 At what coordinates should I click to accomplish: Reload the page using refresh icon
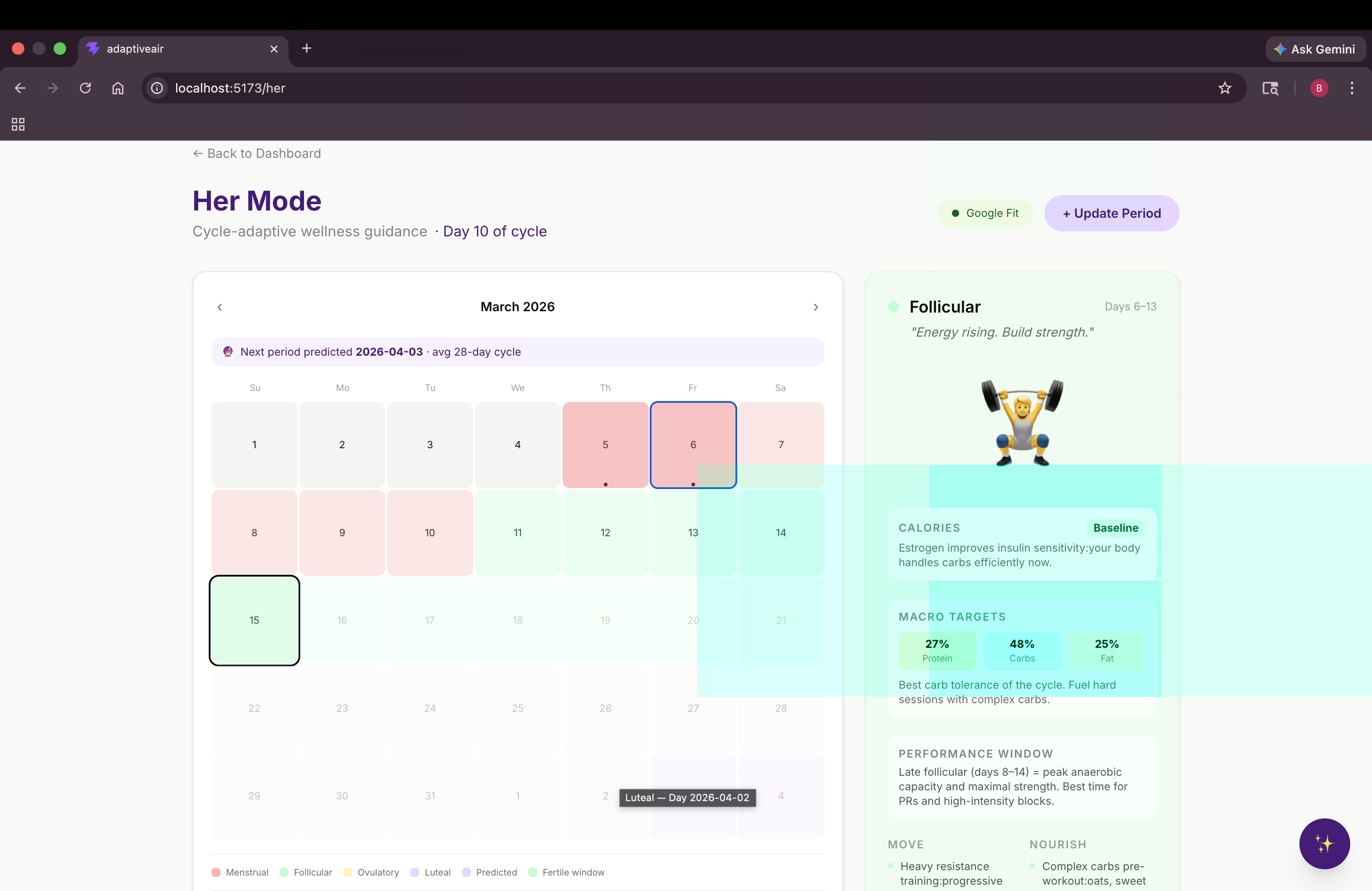click(85, 88)
